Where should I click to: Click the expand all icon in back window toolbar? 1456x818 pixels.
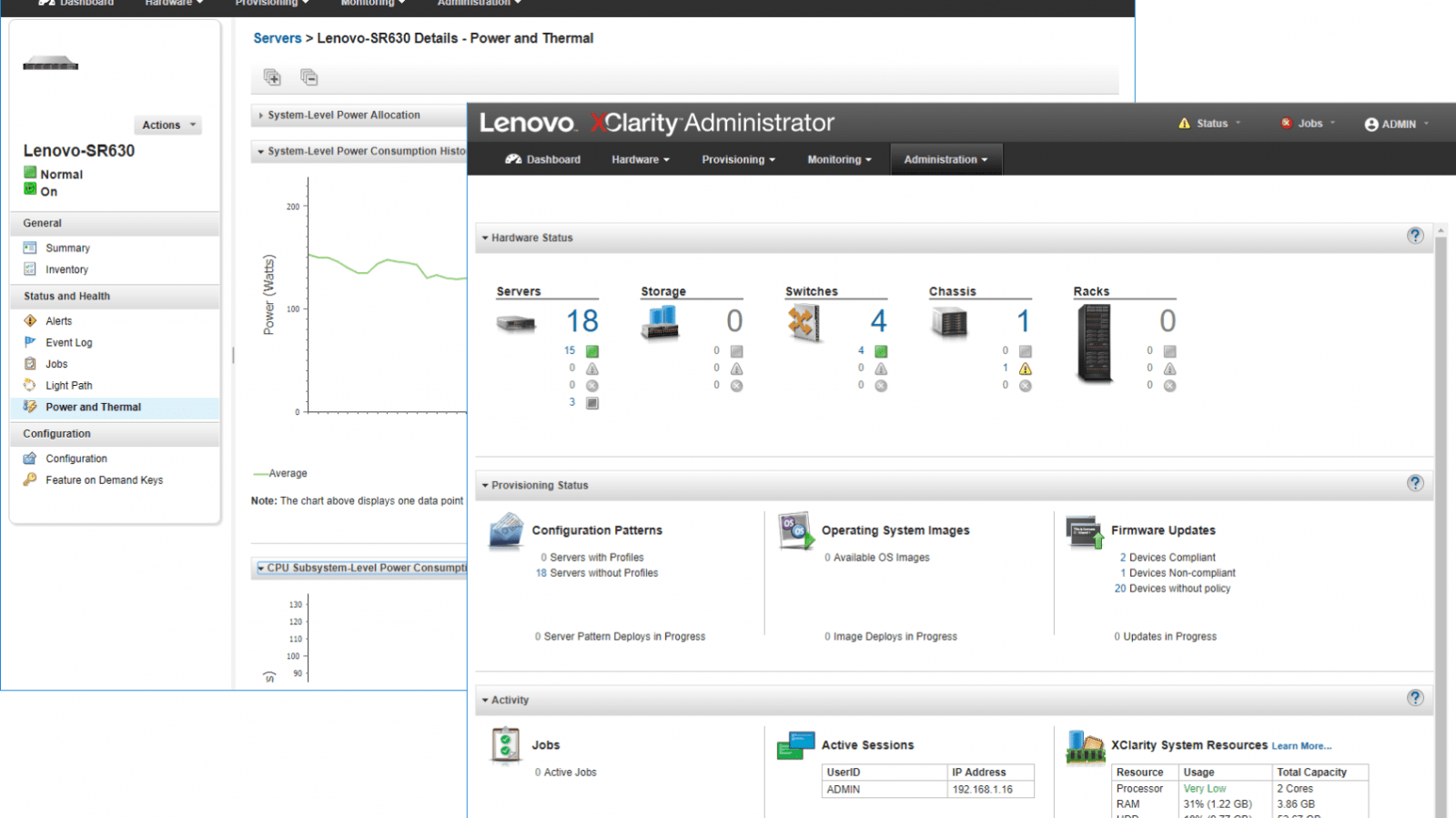point(272,77)
